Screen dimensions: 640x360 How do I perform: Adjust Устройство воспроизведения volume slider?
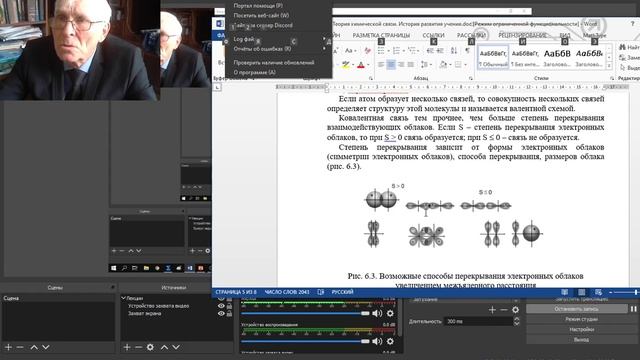305,341
